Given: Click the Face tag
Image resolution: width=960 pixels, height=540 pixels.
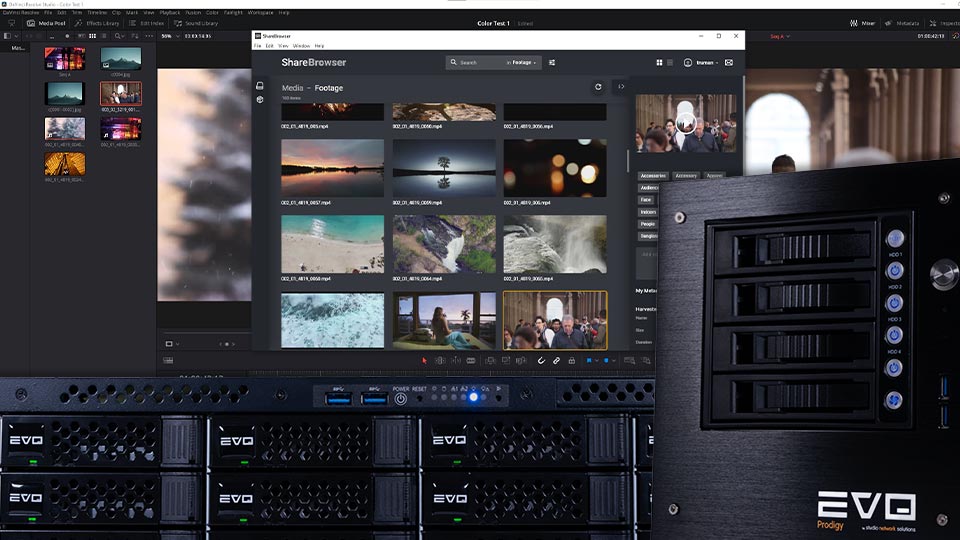Looking at the screenshot, I should pyautogui.click(x=646, y=200).
